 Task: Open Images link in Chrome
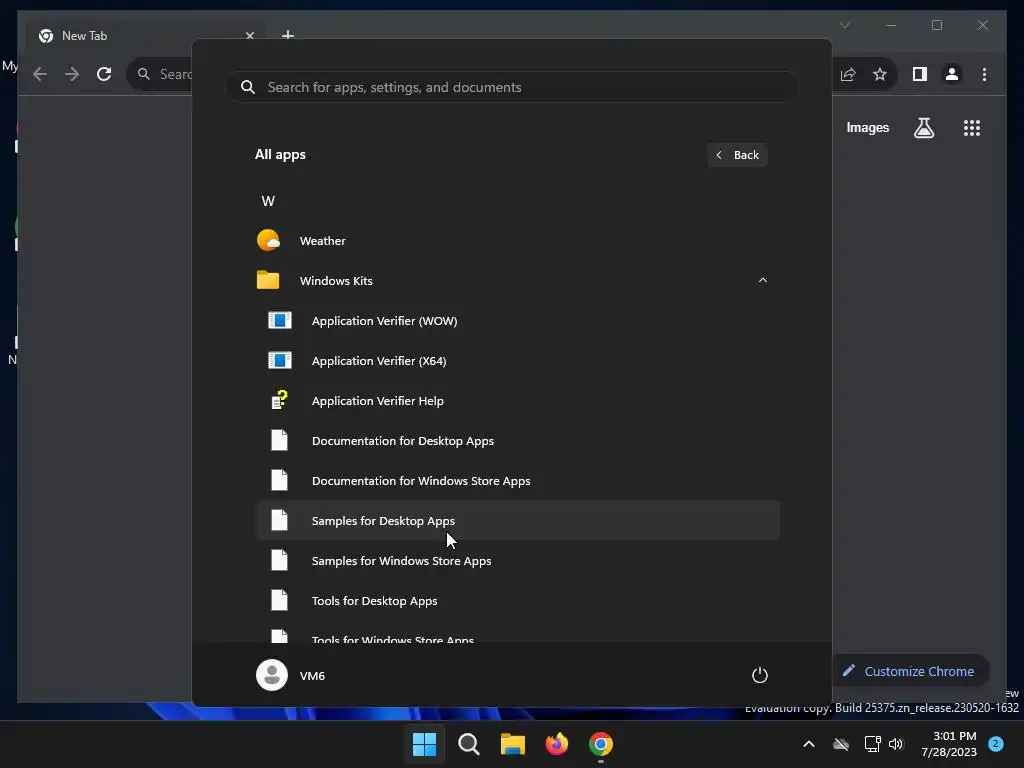867,127
